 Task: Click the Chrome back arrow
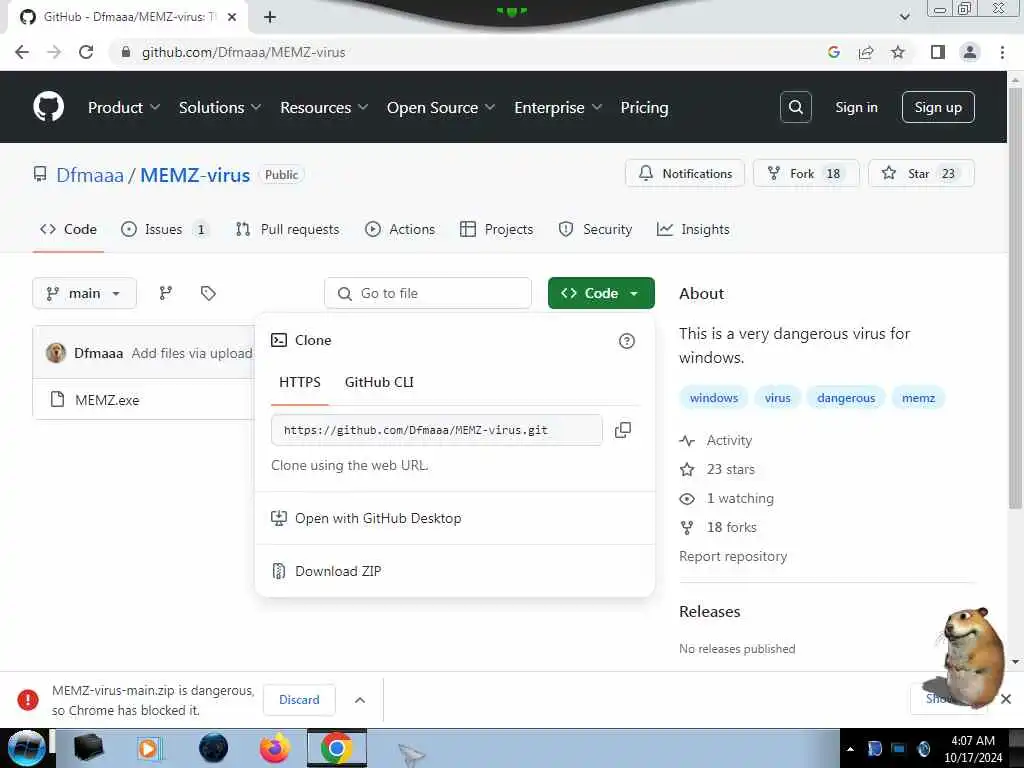[22, 52]
